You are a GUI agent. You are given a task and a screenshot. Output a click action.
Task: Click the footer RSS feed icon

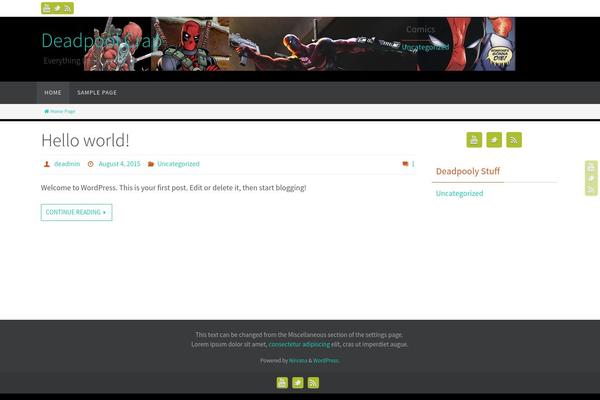coord(313,383)
